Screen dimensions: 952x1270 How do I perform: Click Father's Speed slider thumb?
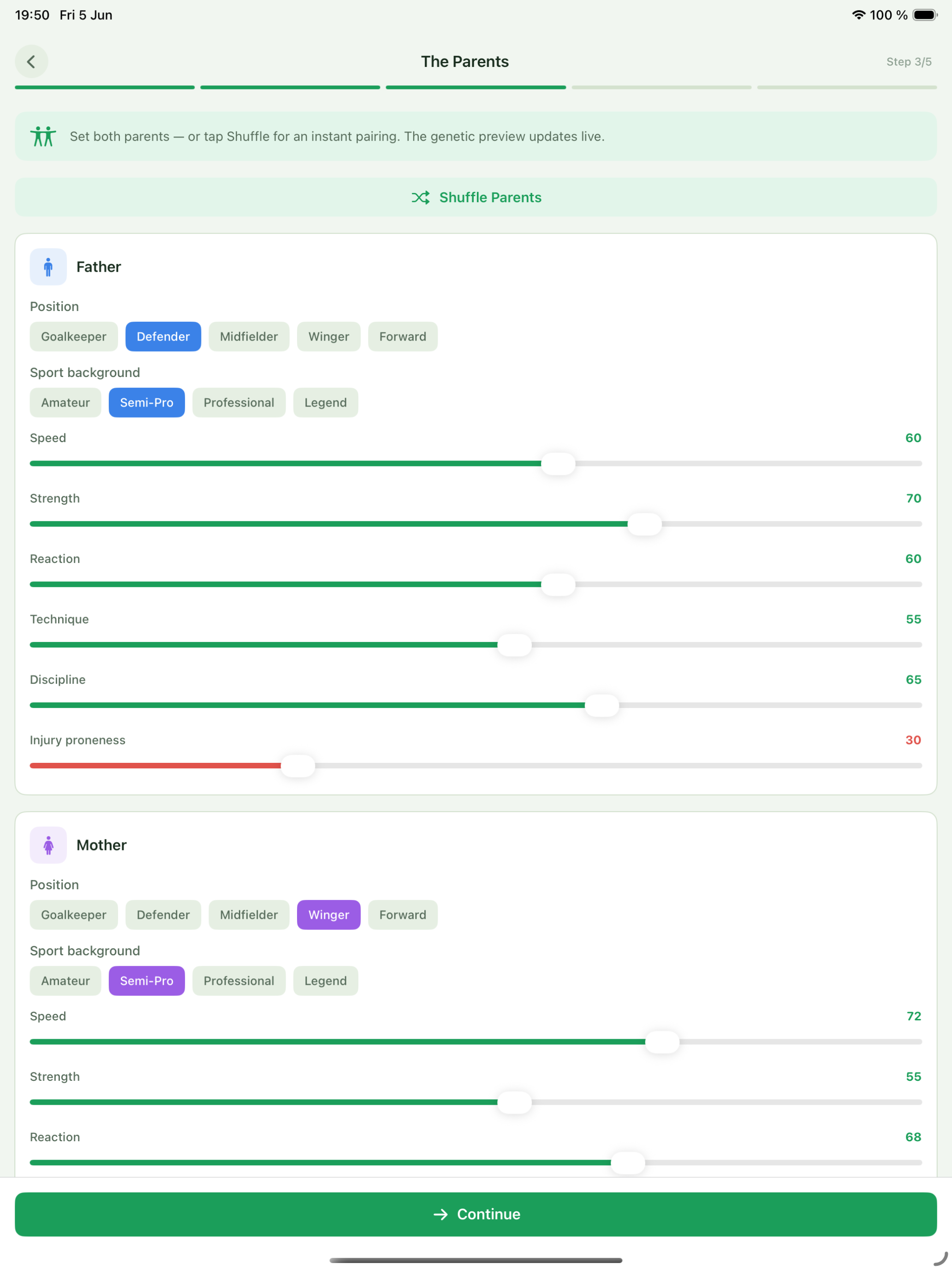(559, 463)
